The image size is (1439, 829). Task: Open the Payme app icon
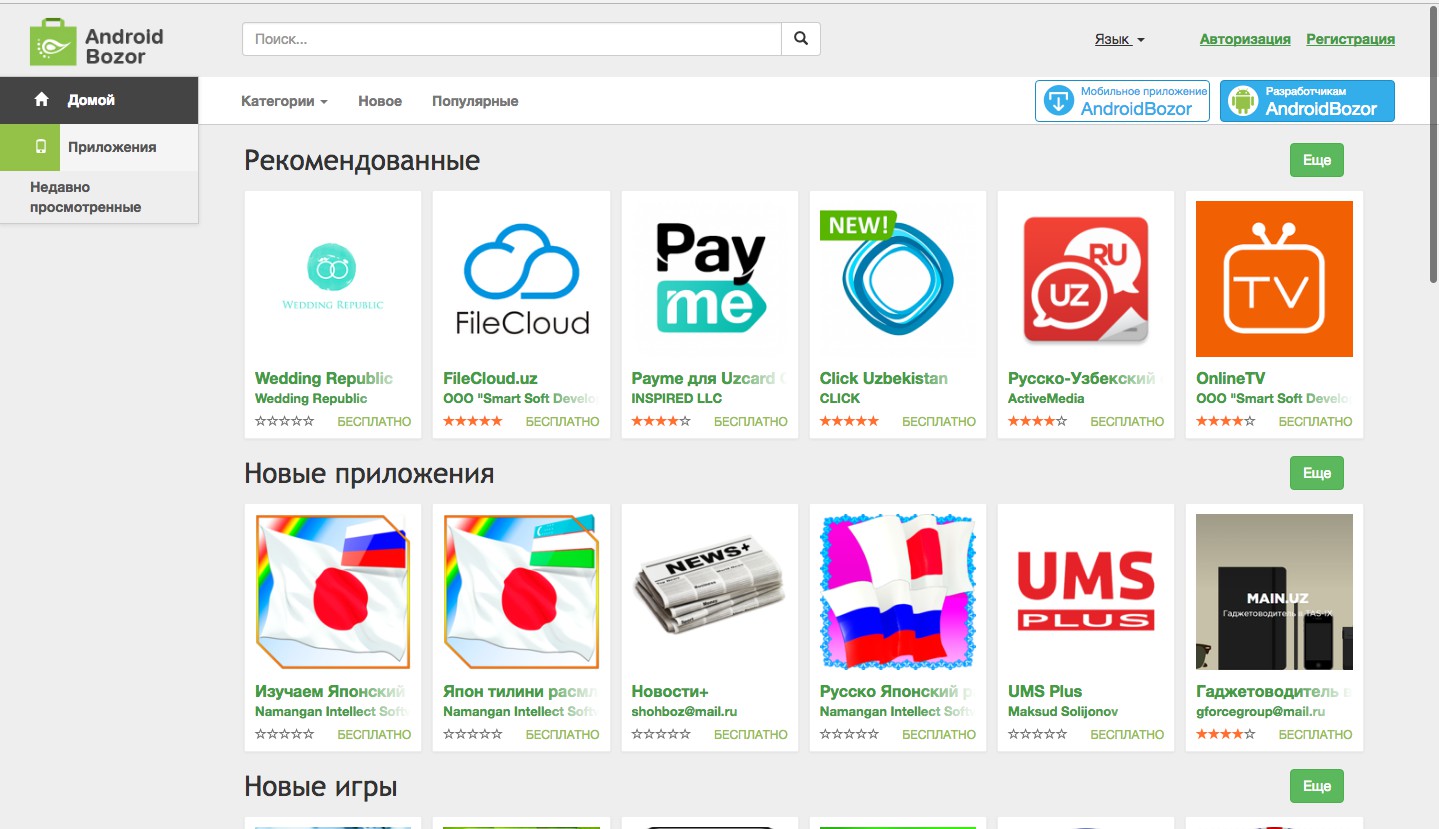(710, 279)
